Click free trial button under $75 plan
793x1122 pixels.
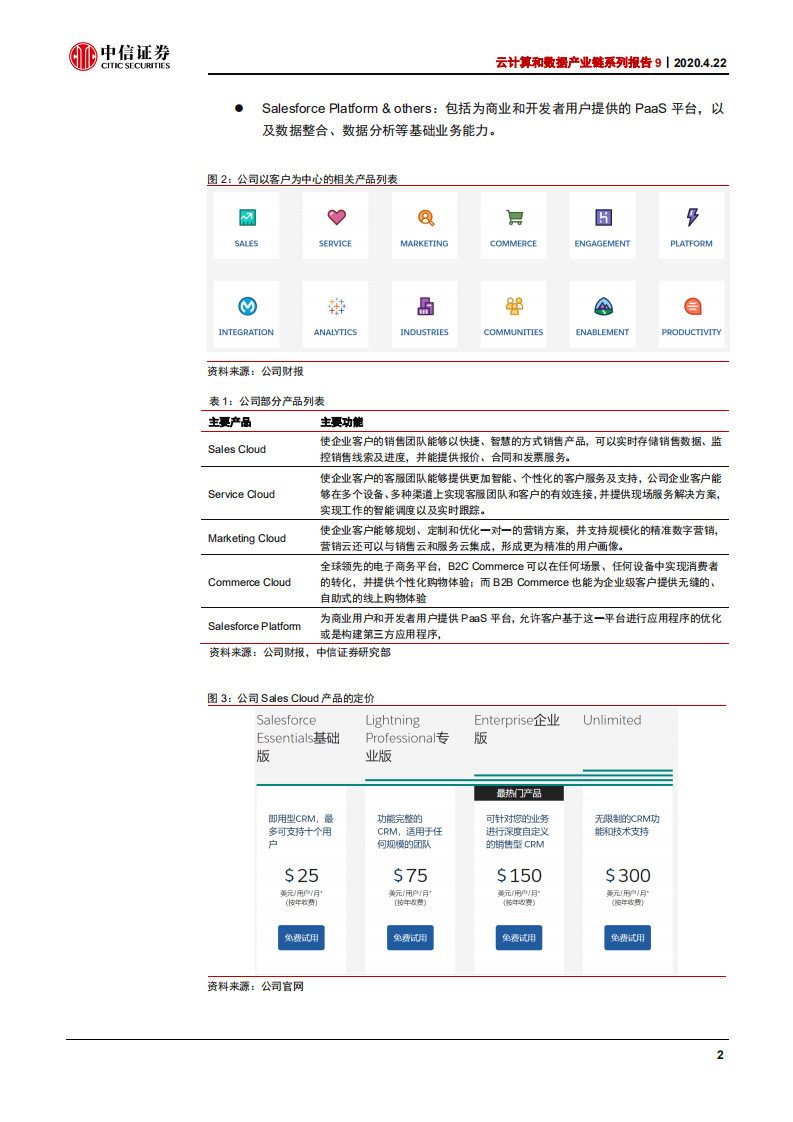click(x=410, y=938)
